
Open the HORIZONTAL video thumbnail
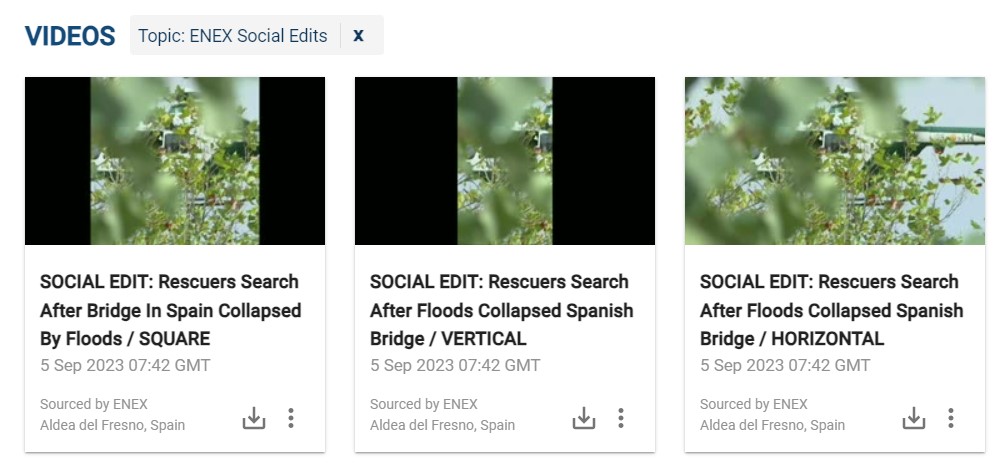(x=835, y=161)
